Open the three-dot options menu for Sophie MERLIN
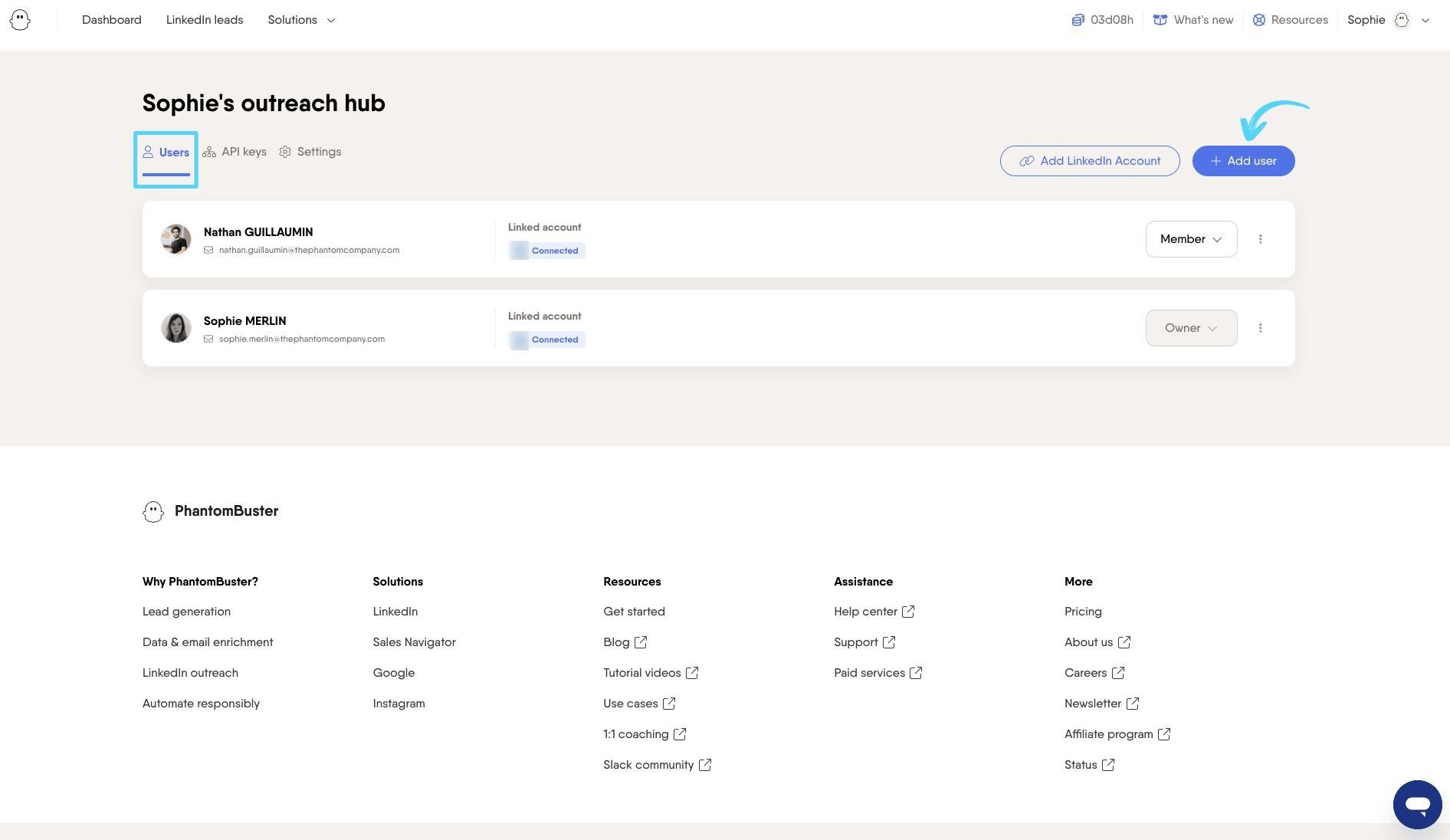Viewport: 1450px width, 840px height. click(1260, 328)
